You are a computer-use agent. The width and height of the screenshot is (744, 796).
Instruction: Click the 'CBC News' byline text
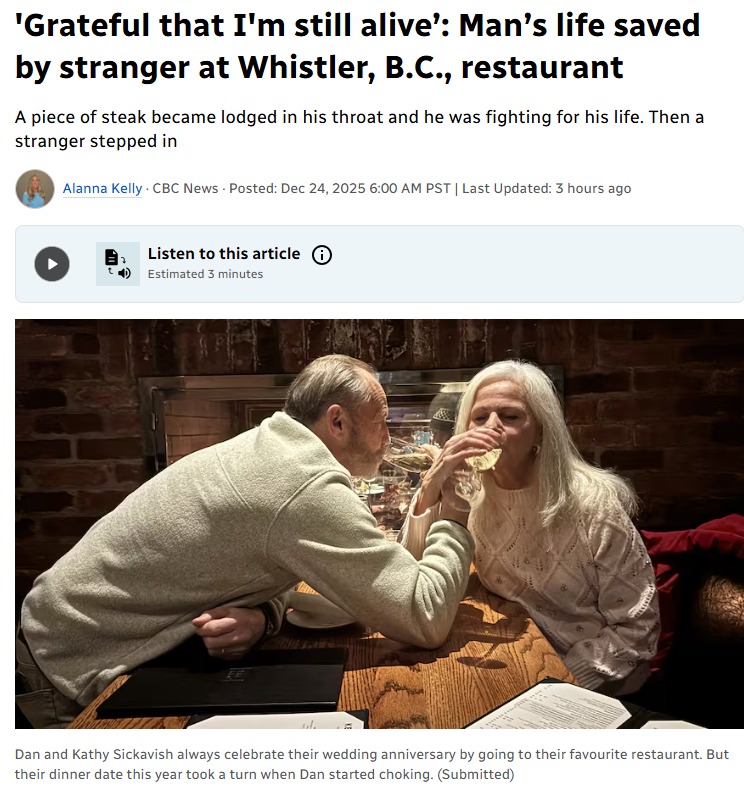coord(185,188)
